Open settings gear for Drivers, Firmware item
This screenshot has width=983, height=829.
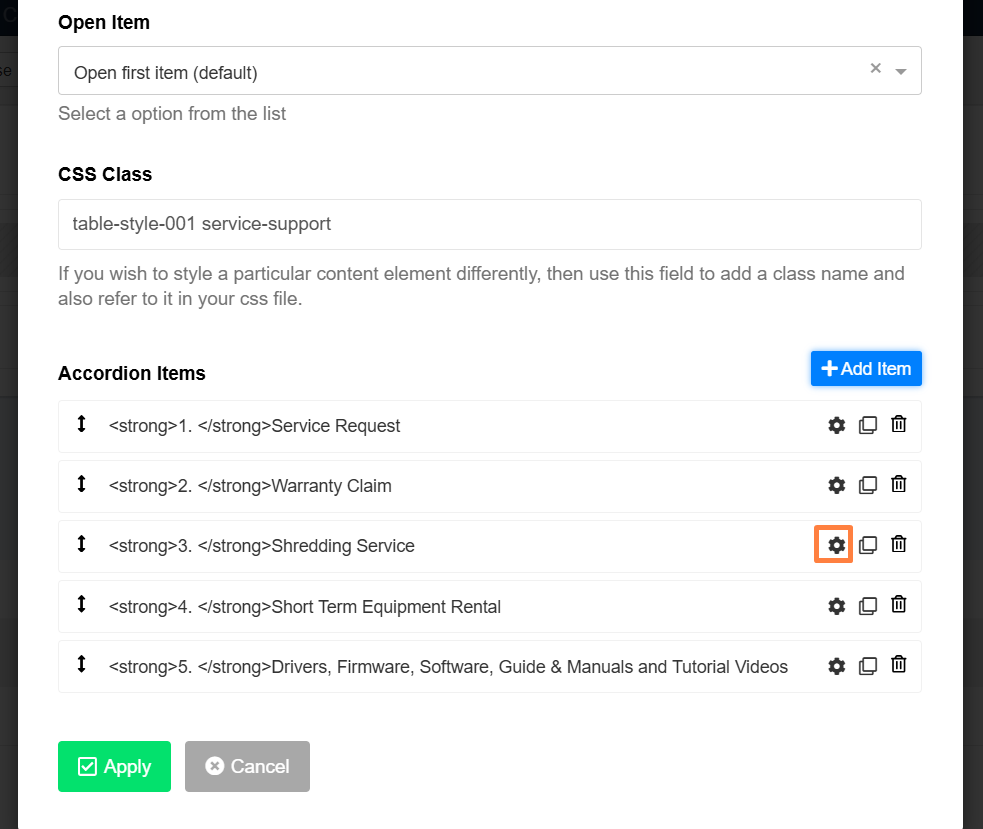click(836, 666)
